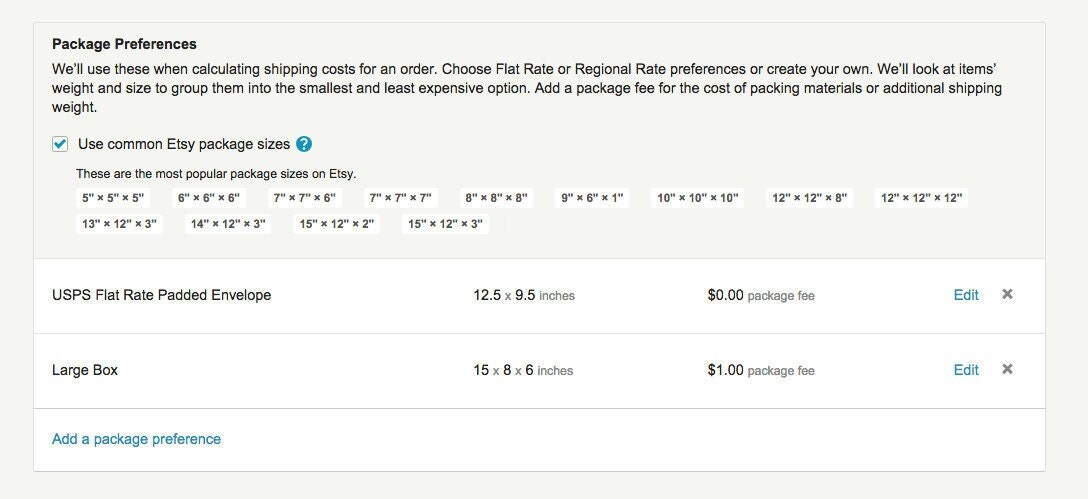1088x499 pixels.
Task: Delete the Large Box package preference
Action: [1008, 369]
